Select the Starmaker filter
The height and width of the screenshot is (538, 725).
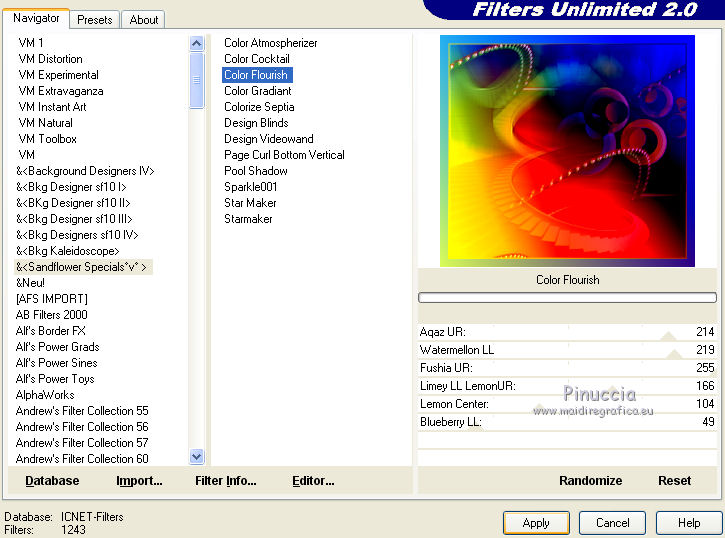click(248, 219)
